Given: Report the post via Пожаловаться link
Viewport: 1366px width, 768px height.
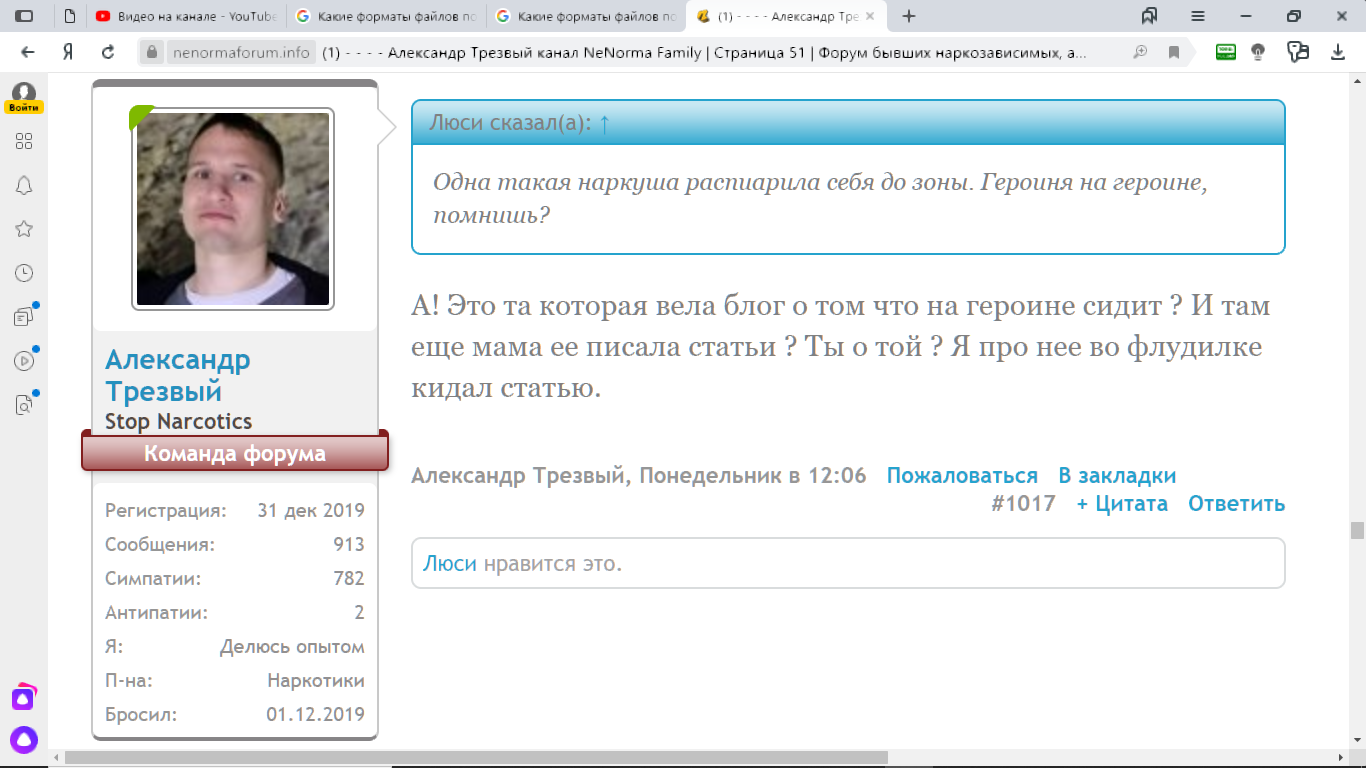Looking at the screenshot, I should 963,475.
